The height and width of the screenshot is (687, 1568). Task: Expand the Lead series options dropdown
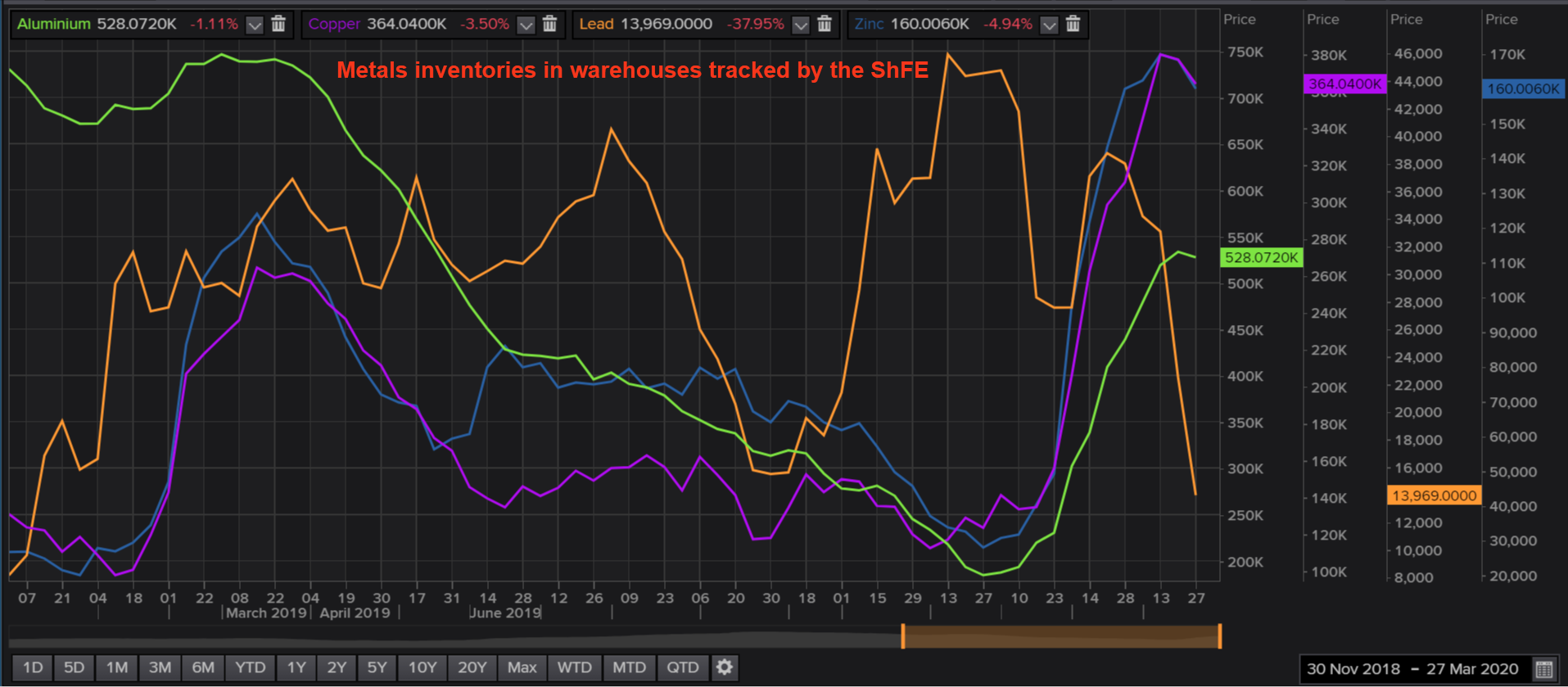pos(801,25)
